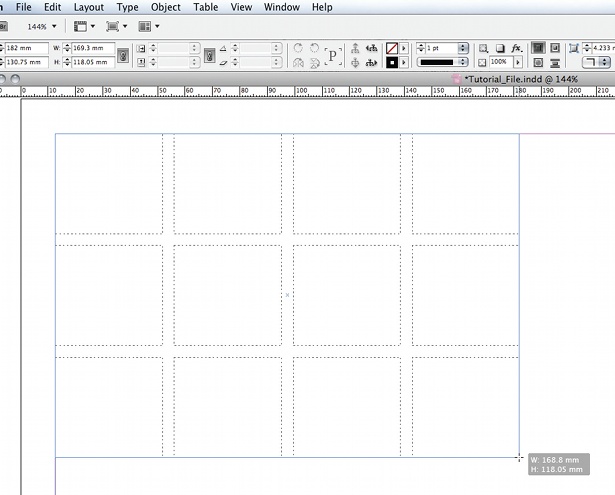Click the Arrange Documents icon
The height and width of the screenshot is (495, 615).
(x=145, y=26)
